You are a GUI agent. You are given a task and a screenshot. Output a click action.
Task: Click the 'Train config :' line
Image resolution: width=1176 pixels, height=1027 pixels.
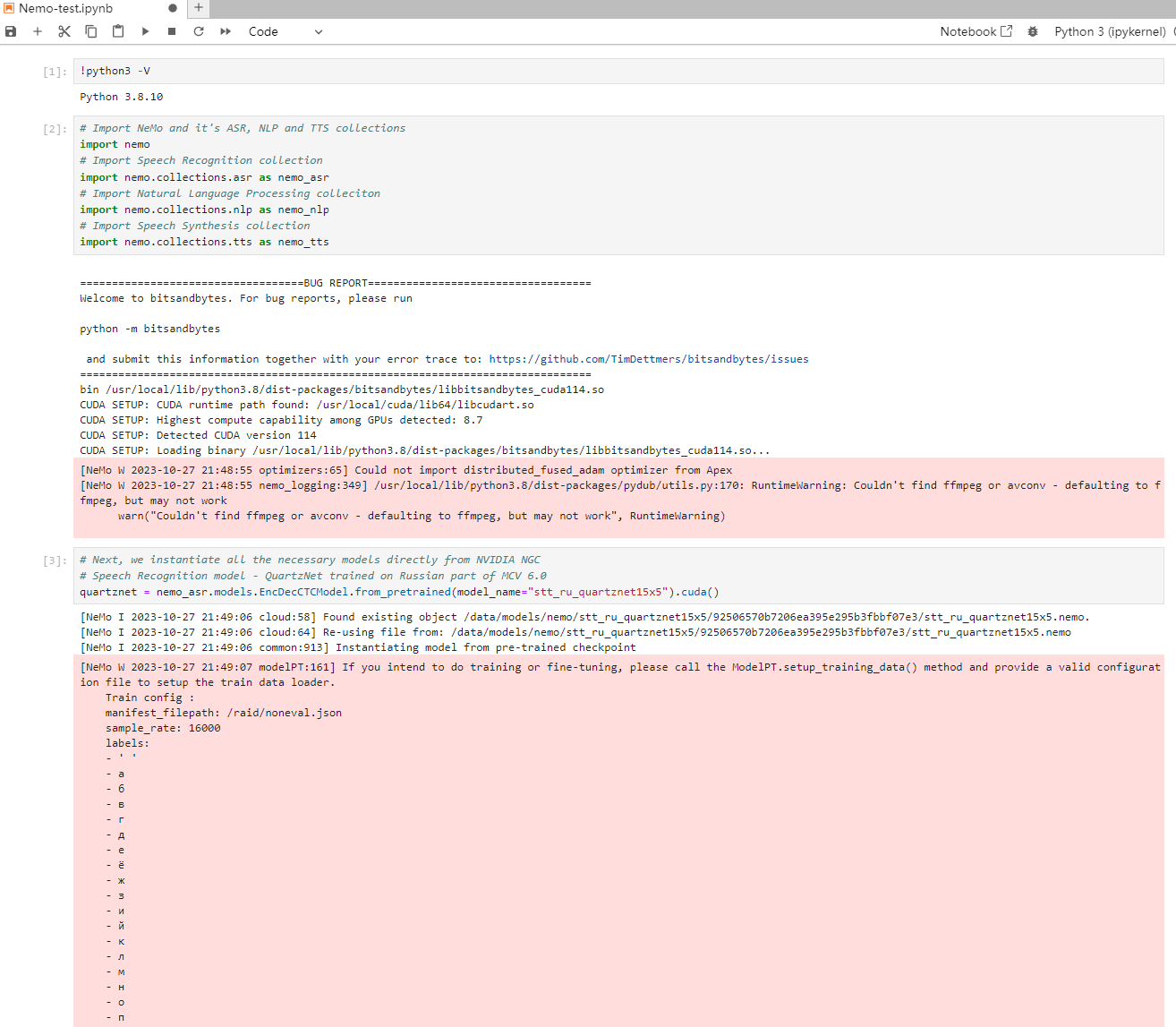(149, 698)
